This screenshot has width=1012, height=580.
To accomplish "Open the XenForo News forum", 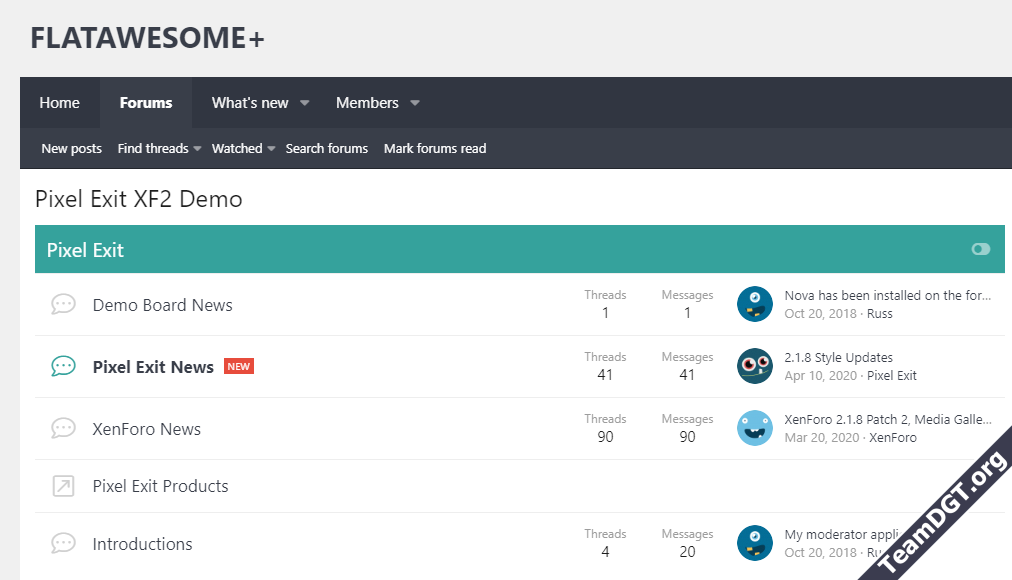I will point(147,429).
